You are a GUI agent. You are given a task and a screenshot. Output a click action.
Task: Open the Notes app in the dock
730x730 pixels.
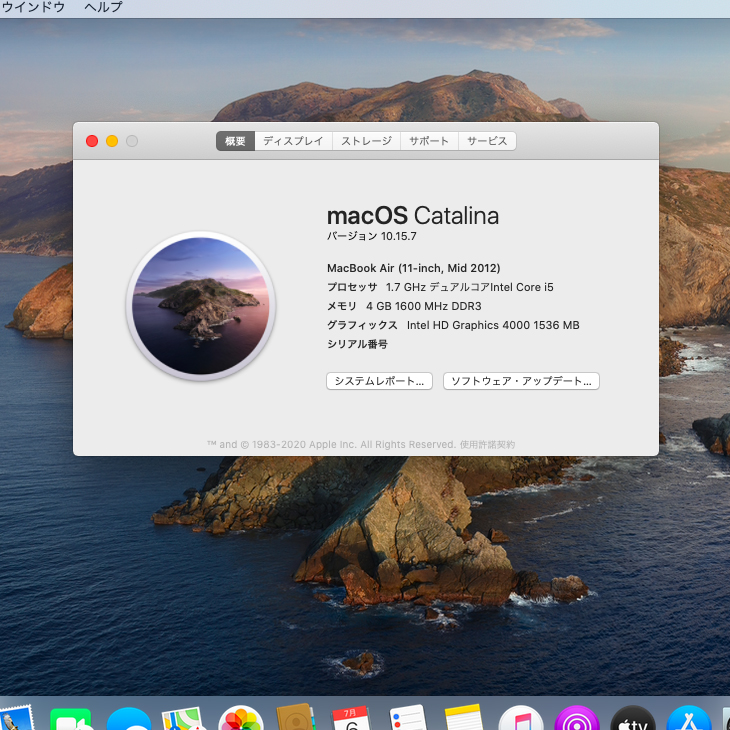point(464,720)
